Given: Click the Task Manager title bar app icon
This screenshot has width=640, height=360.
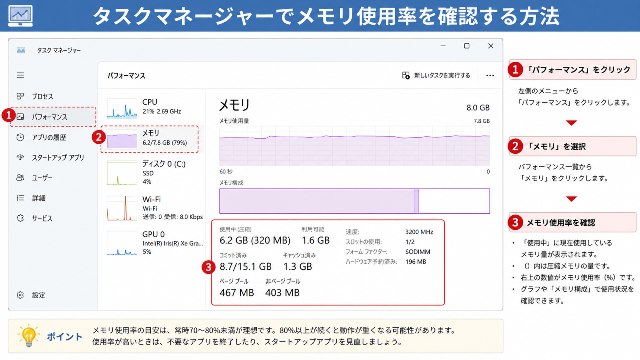Looking at the screenshot, I should 21,50.
